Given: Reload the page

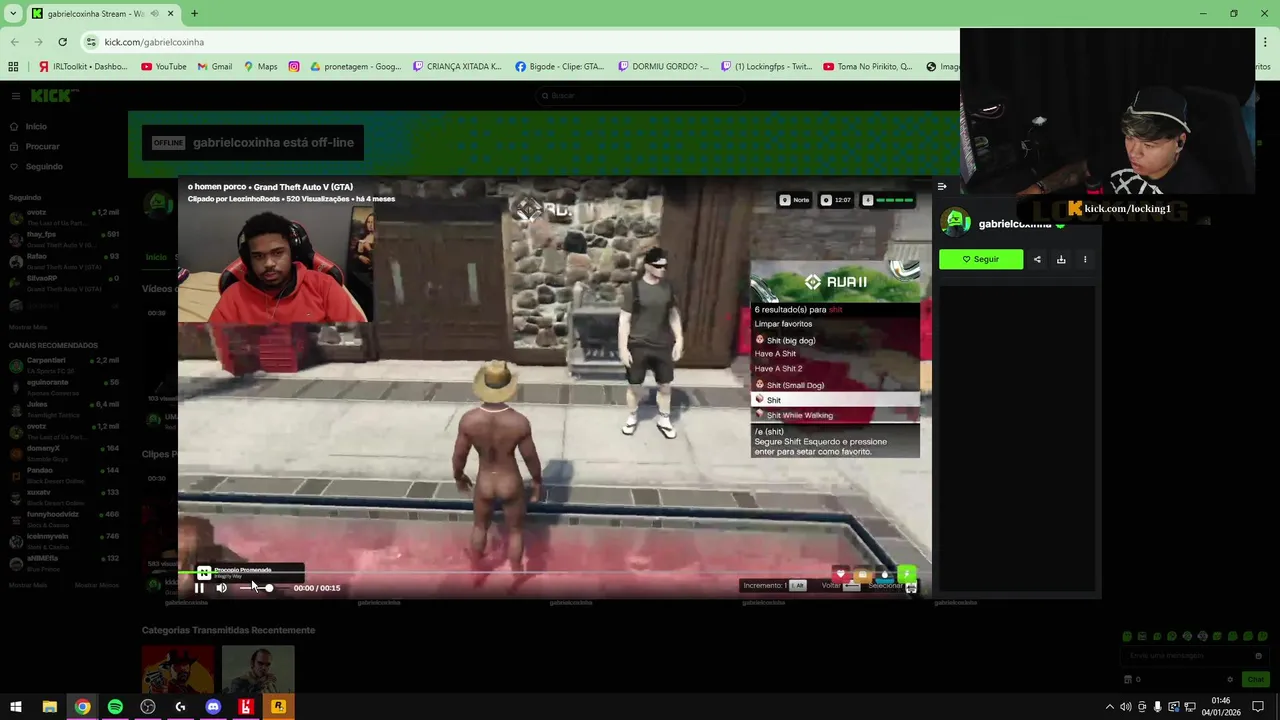Looking at the screenshot, I should (x=62, y=42).
